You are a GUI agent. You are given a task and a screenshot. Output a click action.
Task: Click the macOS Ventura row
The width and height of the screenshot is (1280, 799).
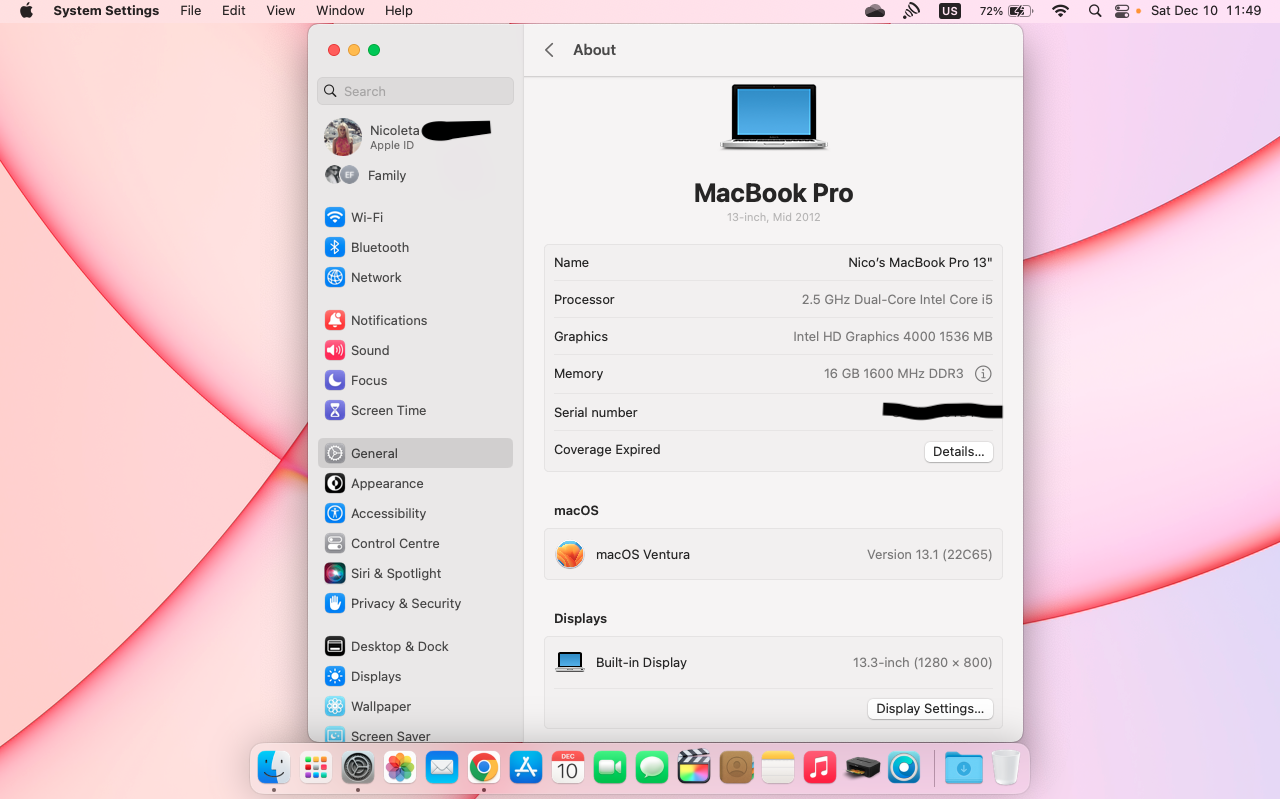[x=773, y=554]
